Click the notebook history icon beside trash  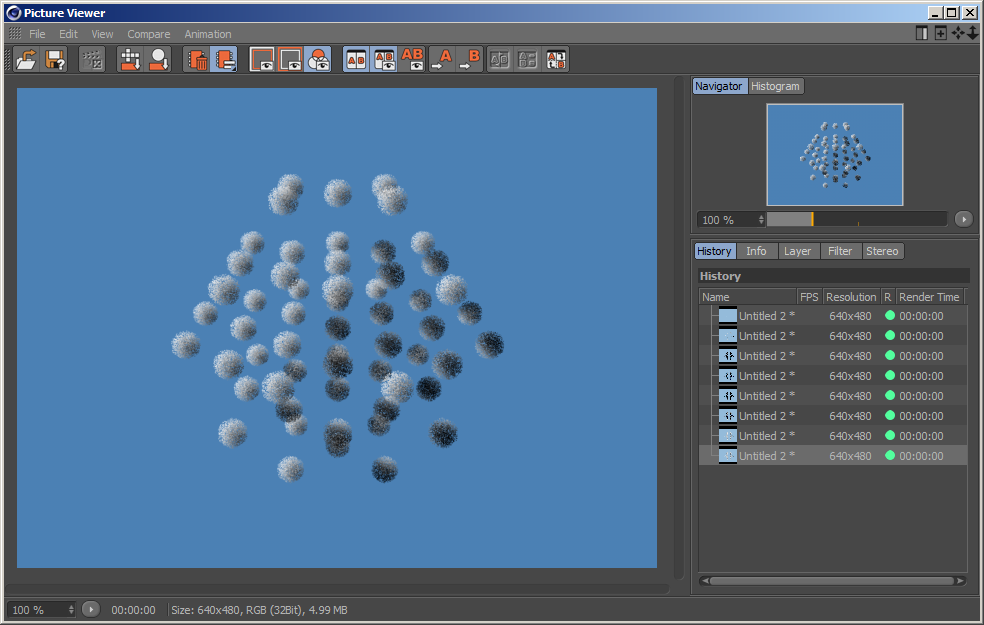click(224, 60)
